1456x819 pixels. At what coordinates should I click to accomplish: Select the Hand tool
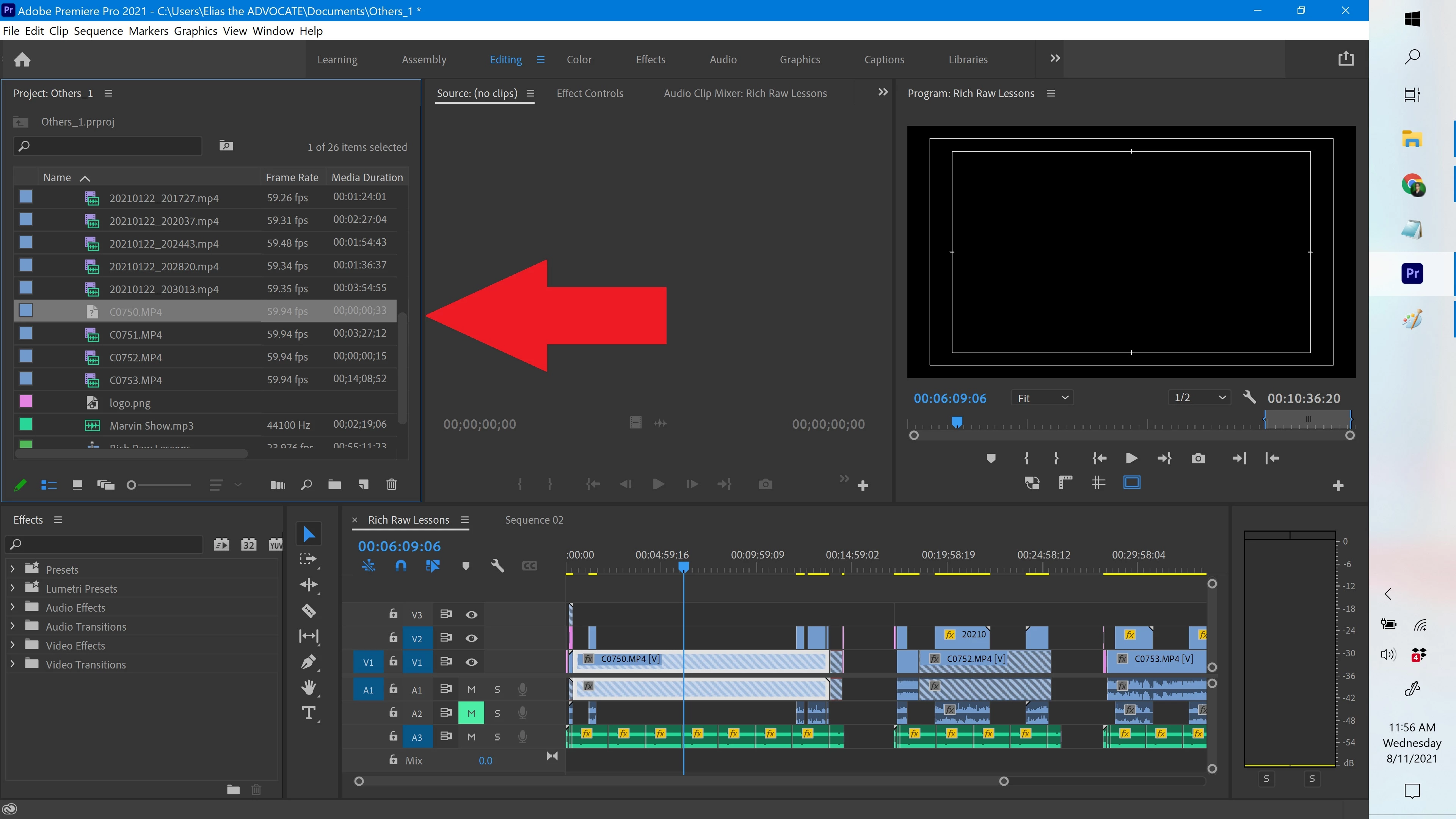point(309,687)
